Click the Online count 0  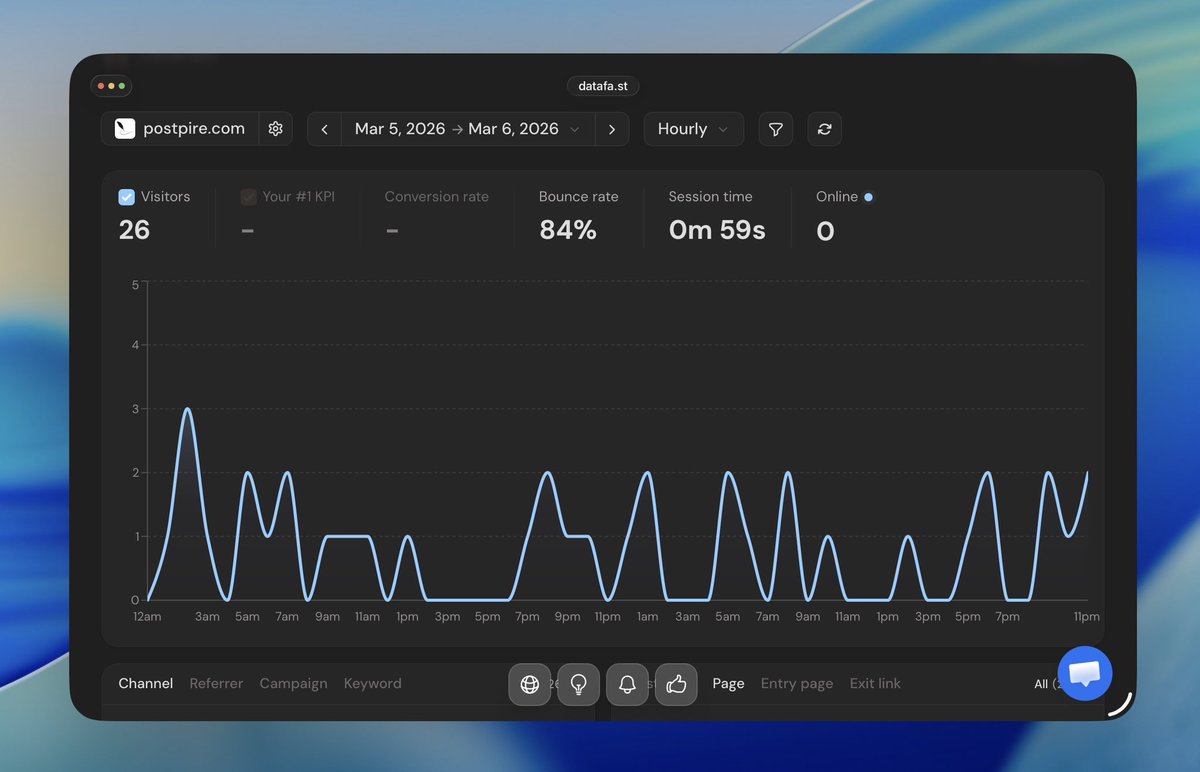coord(825,231)
